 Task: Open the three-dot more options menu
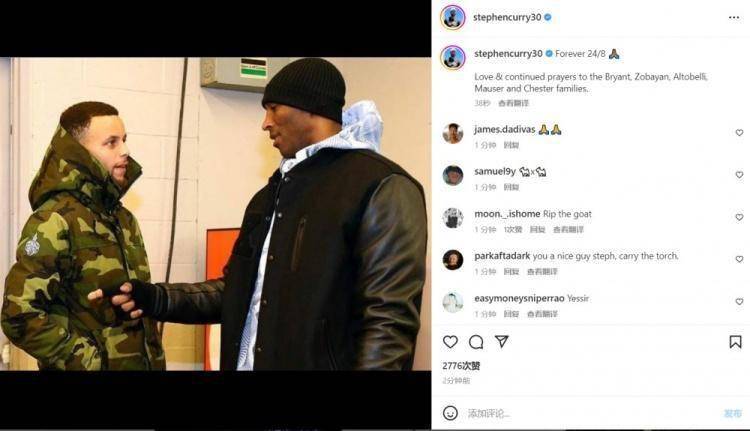[734, 18]
